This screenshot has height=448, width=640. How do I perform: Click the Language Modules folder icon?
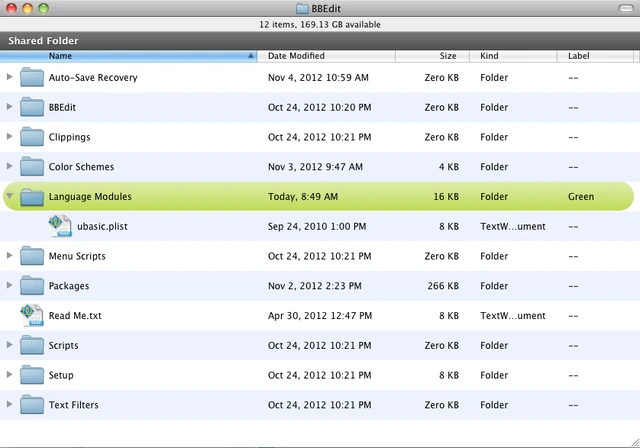tap(32, 196)
